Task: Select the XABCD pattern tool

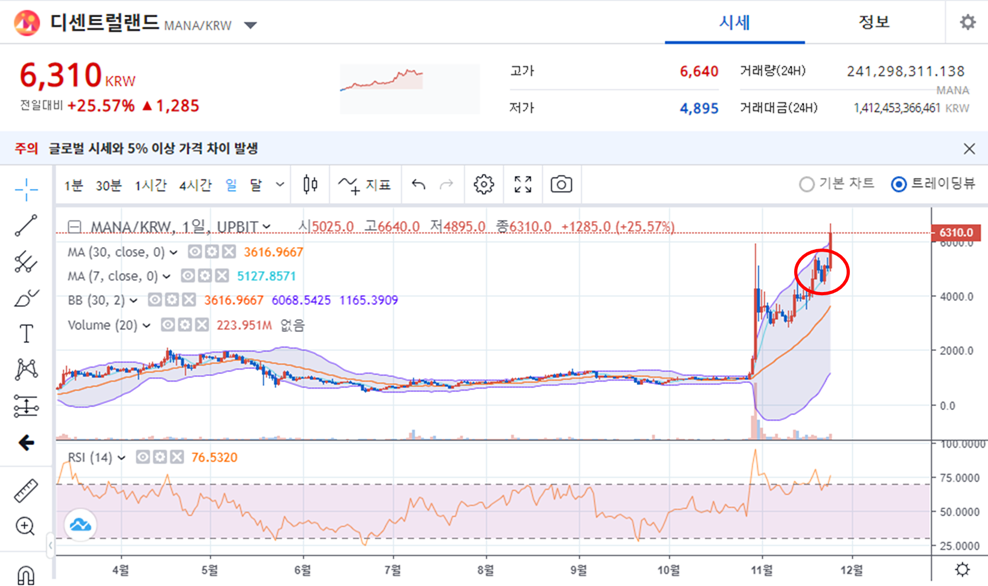Action: pos(26,369)
